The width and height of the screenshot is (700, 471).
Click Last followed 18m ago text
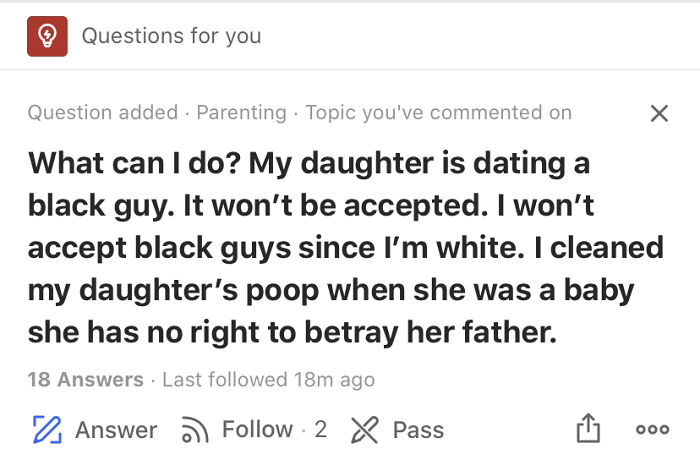(269, 379)
